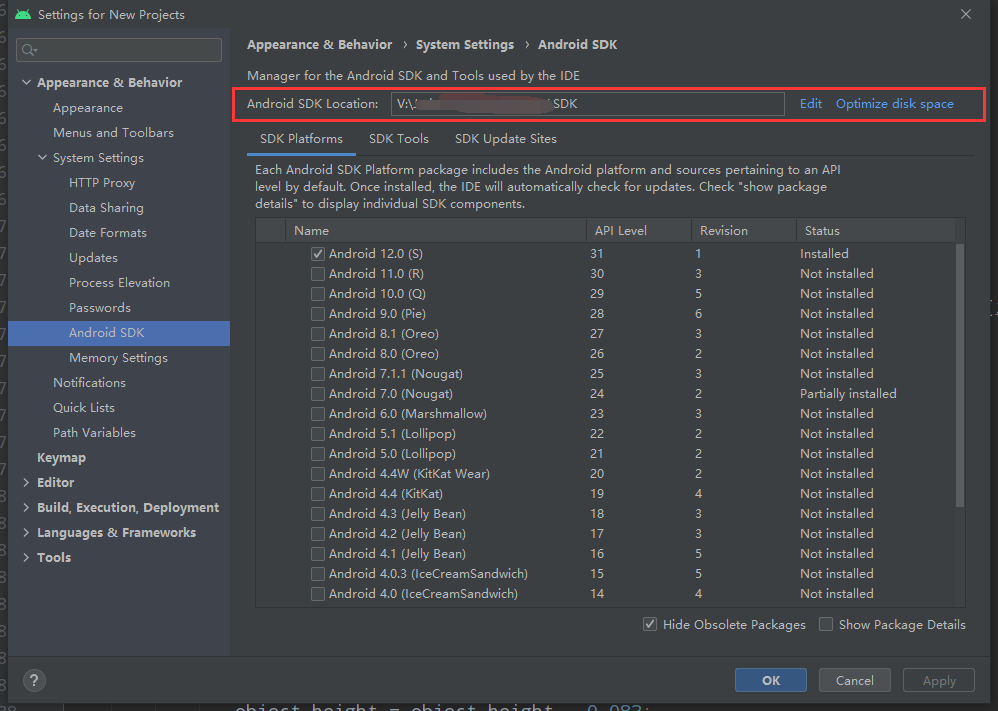This screenshot has height=711, width=998.
Task: Click the Android Studio logo icon in title bar
Action: coord(23,14)
